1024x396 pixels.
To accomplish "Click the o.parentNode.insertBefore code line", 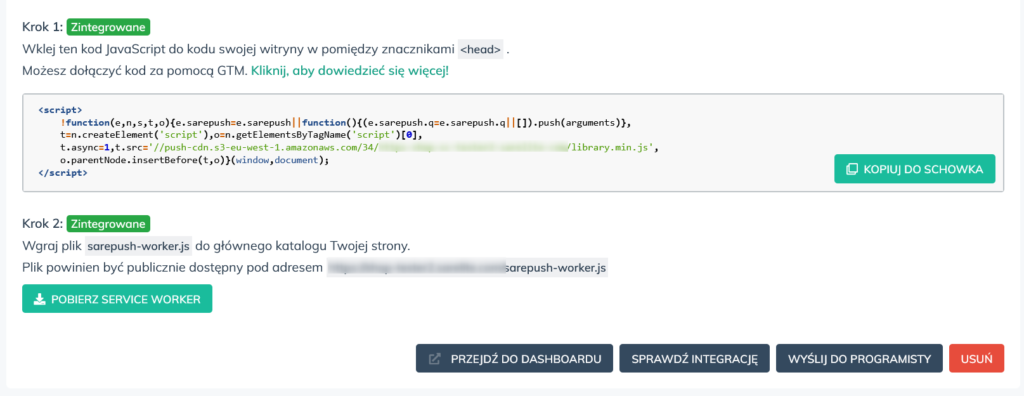I will pyautogui.click(x=195, y=160).
